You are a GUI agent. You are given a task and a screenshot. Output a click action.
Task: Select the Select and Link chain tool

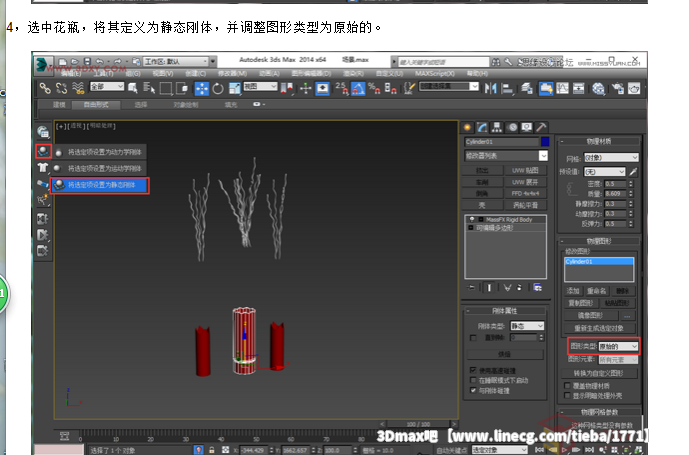click(45, 88)
